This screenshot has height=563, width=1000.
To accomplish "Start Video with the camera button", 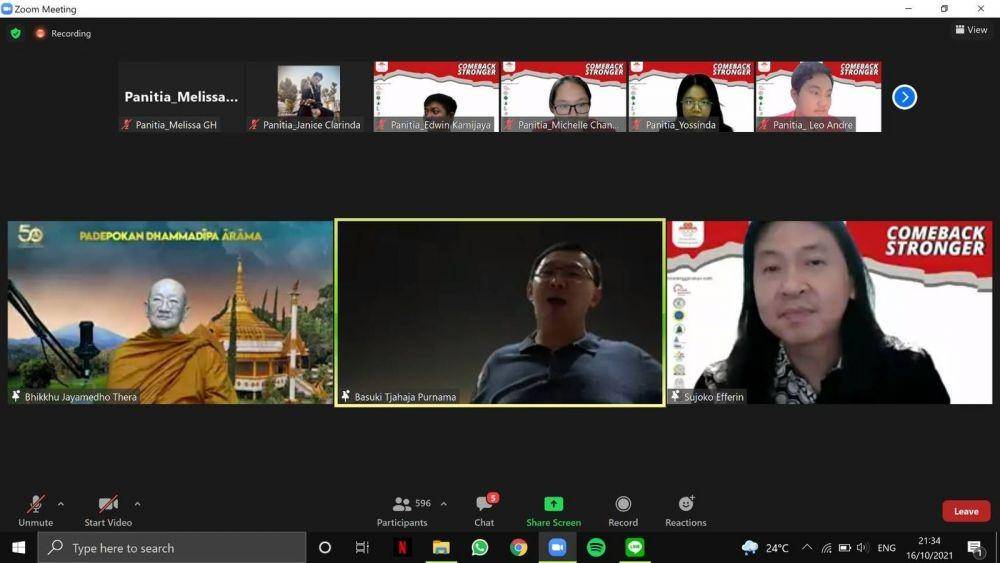I will coord(108,511).
